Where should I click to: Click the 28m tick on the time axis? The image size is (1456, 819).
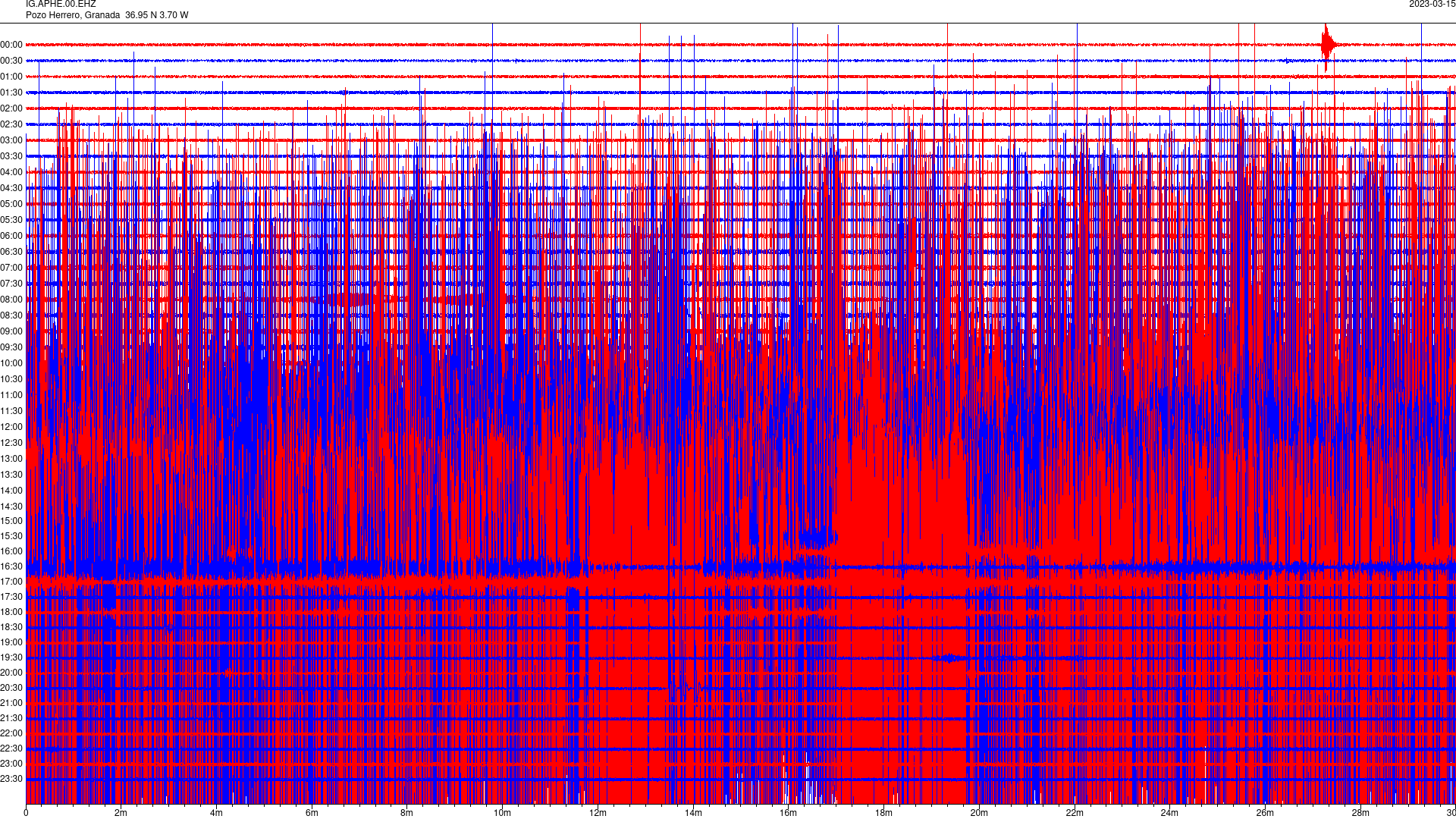coord(1360,813)
